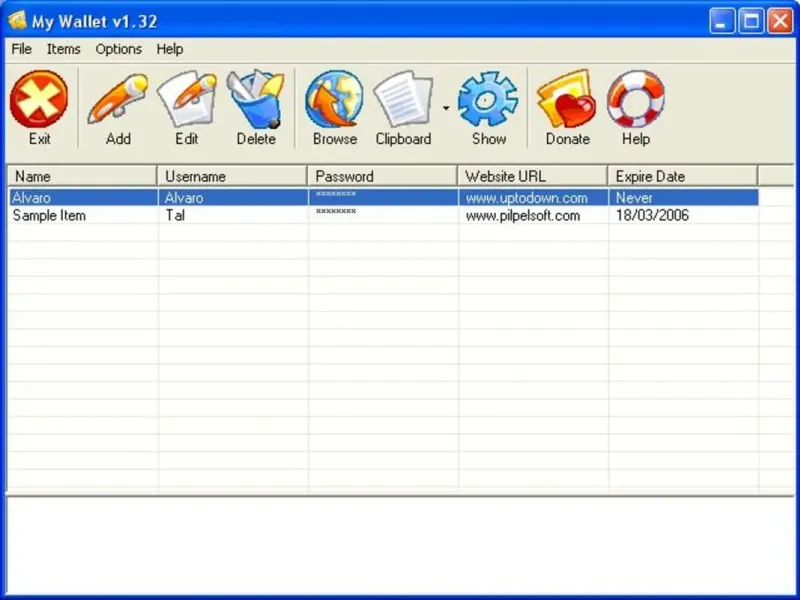Maximize the My Wallet window
The height and width of the screenshot is (600, 800).
coord(752,21)
